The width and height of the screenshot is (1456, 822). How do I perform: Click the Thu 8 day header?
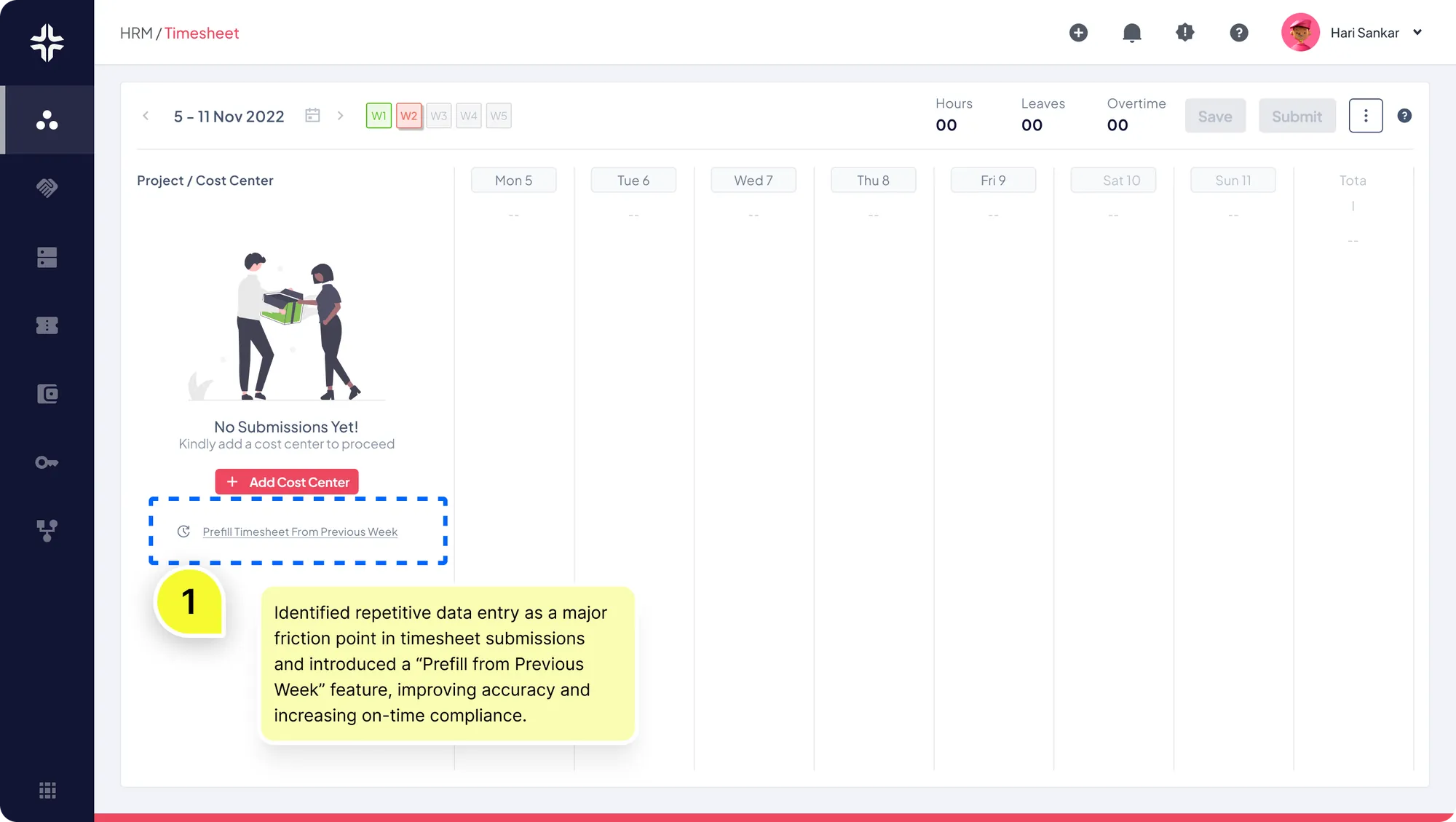pyautogui.click(x=874, y=180)
